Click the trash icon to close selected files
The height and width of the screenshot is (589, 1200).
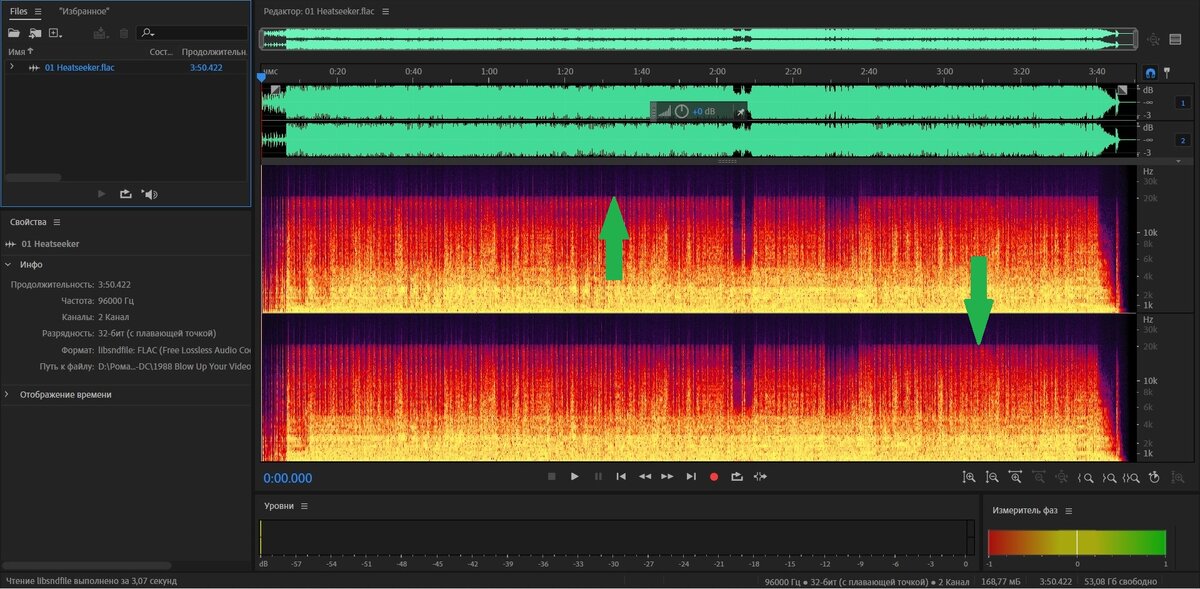[124, 33]
